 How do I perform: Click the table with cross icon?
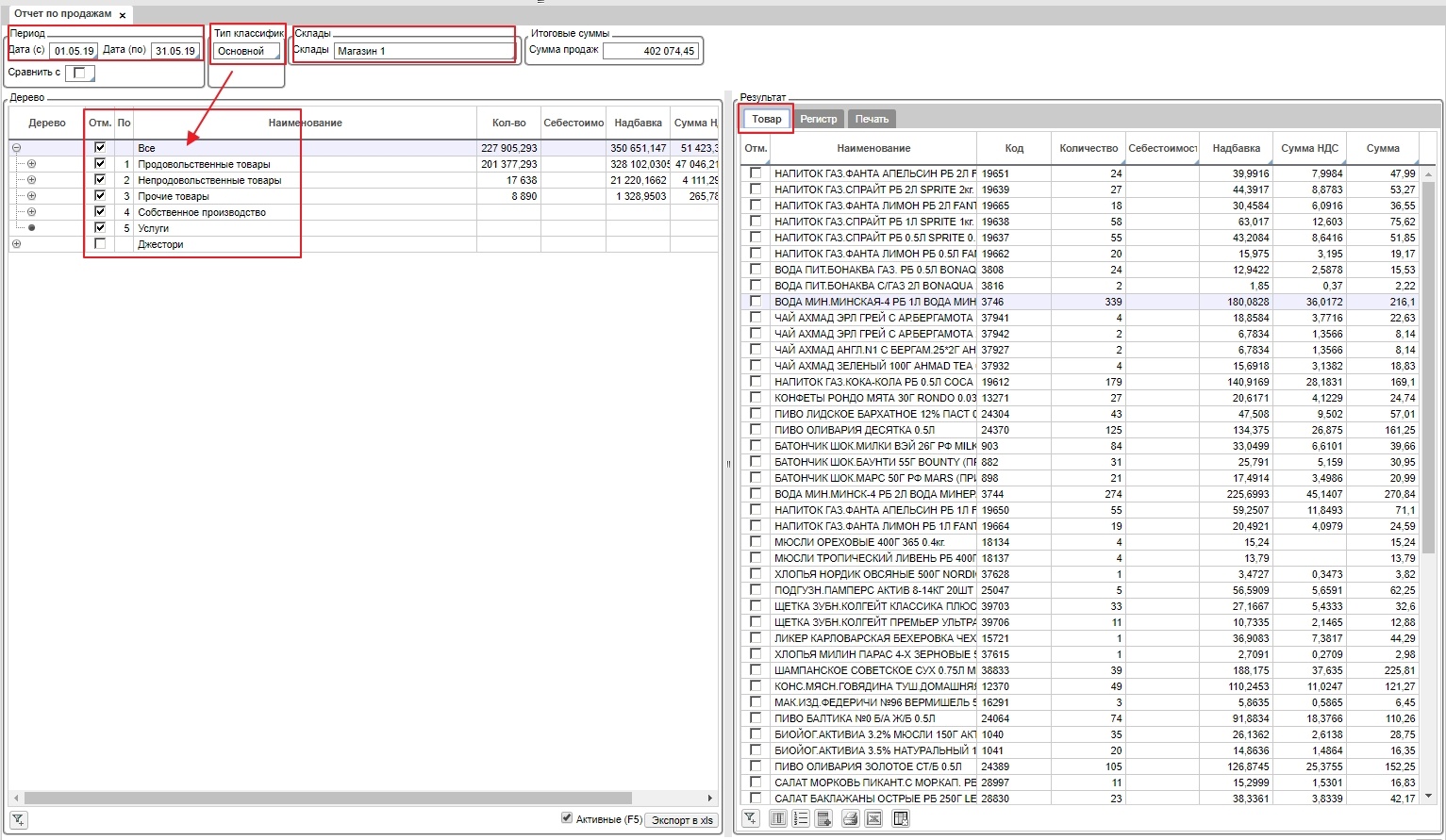click(x=901, y=818)
